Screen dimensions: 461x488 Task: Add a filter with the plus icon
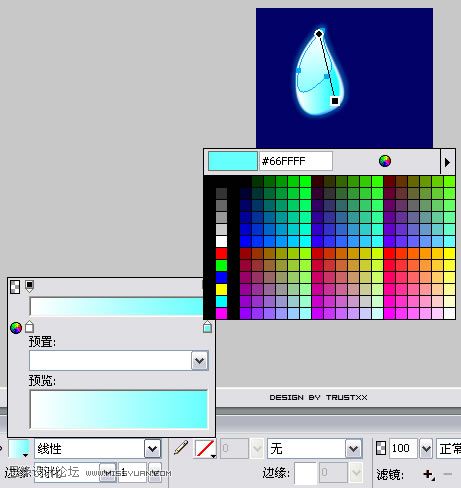pyautogui.click(x=428, y=474)
